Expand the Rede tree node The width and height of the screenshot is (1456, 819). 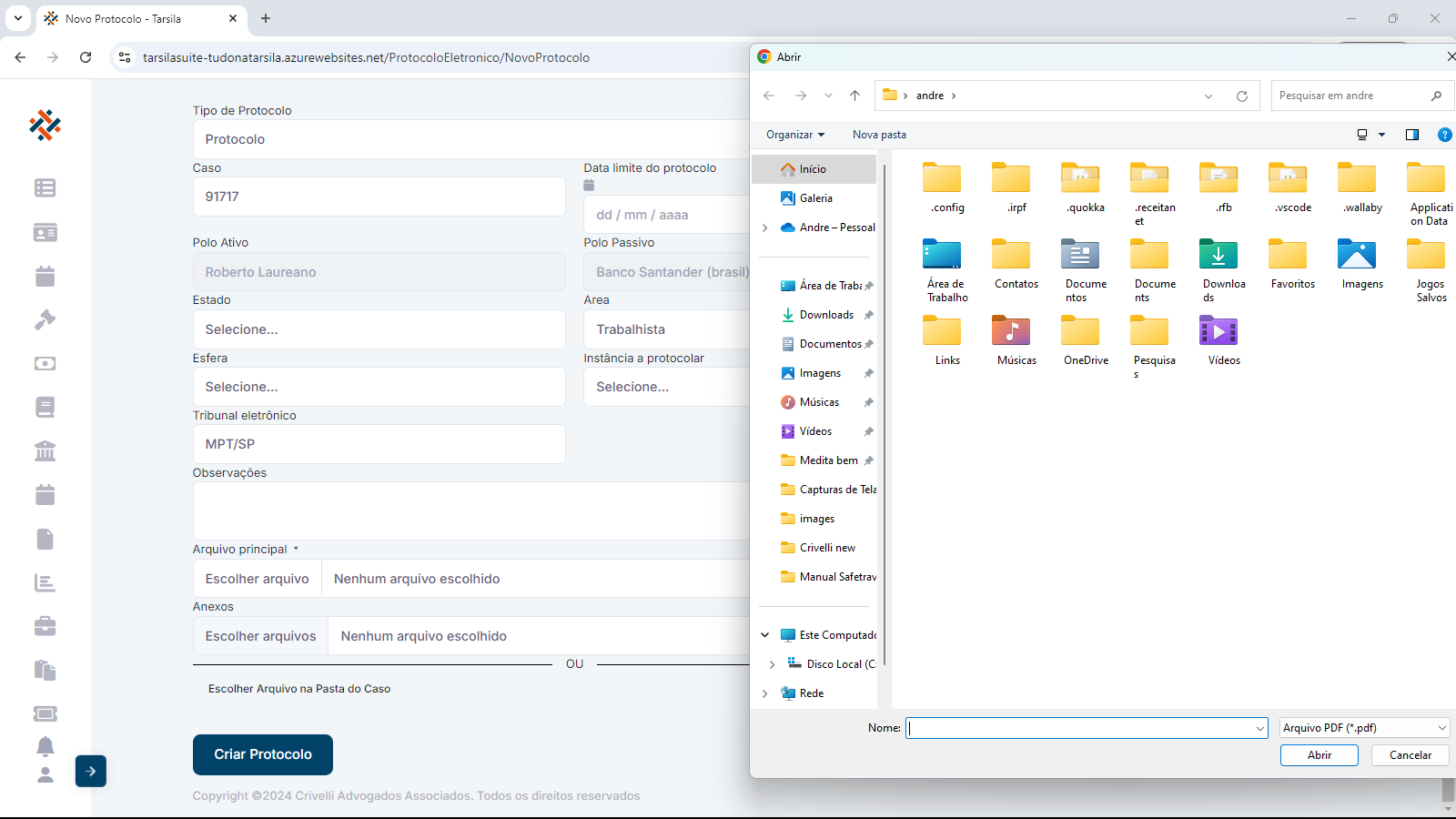[764, 693]
